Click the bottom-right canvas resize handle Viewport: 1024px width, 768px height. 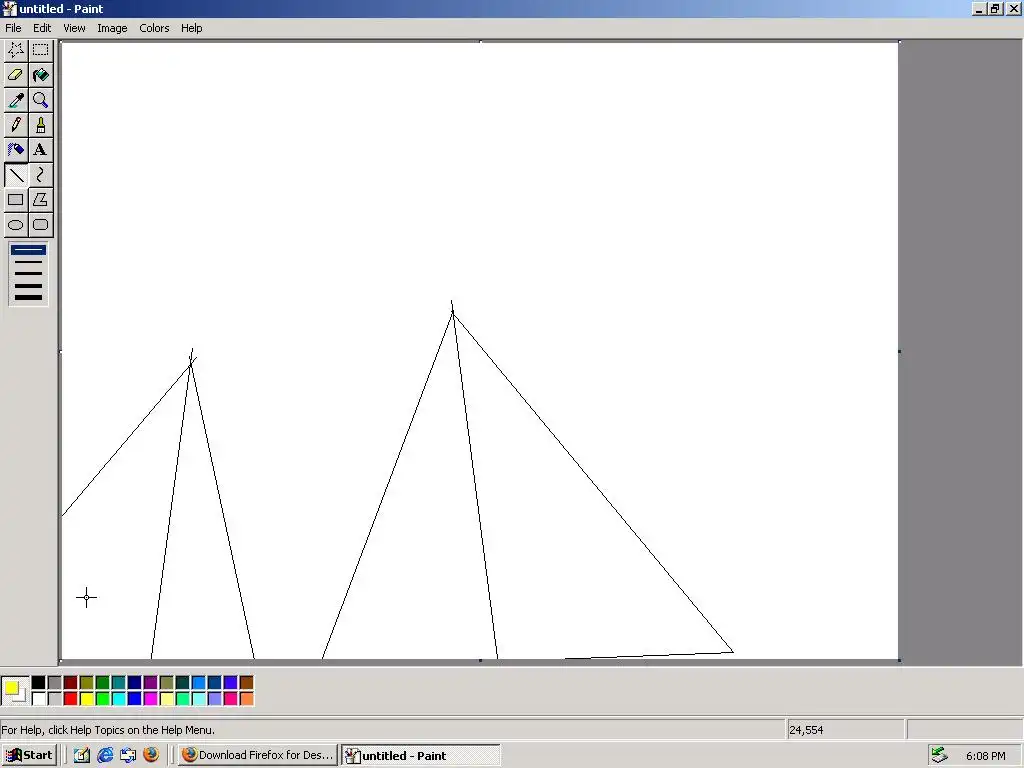tap(899, 661)
